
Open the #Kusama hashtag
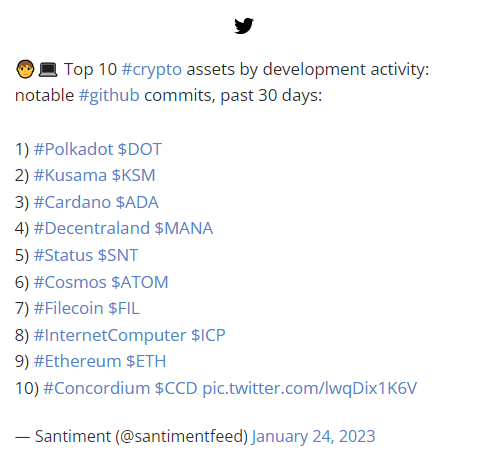click(70, 175)
